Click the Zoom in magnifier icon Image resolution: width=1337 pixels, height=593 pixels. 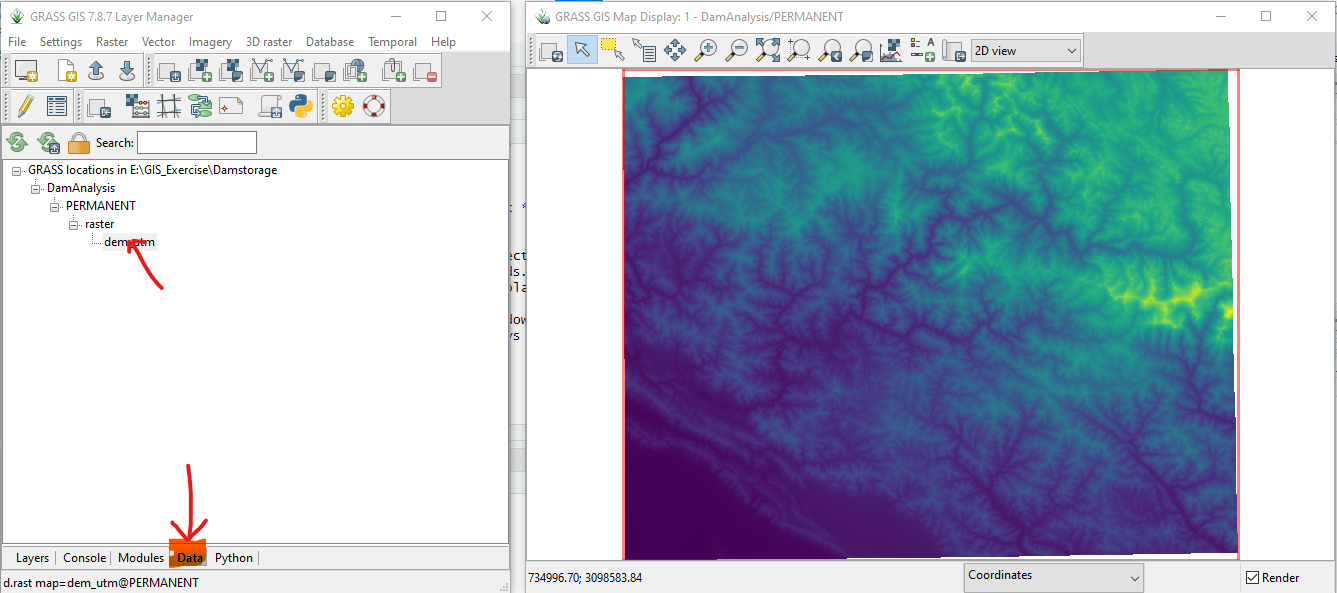point(706,50)
